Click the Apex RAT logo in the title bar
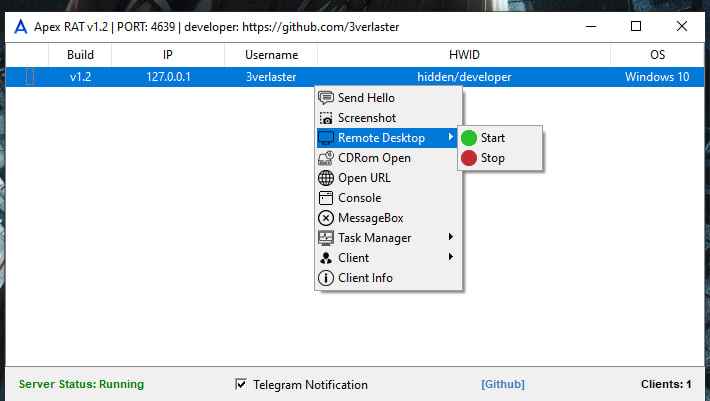 tap(20, 27)
